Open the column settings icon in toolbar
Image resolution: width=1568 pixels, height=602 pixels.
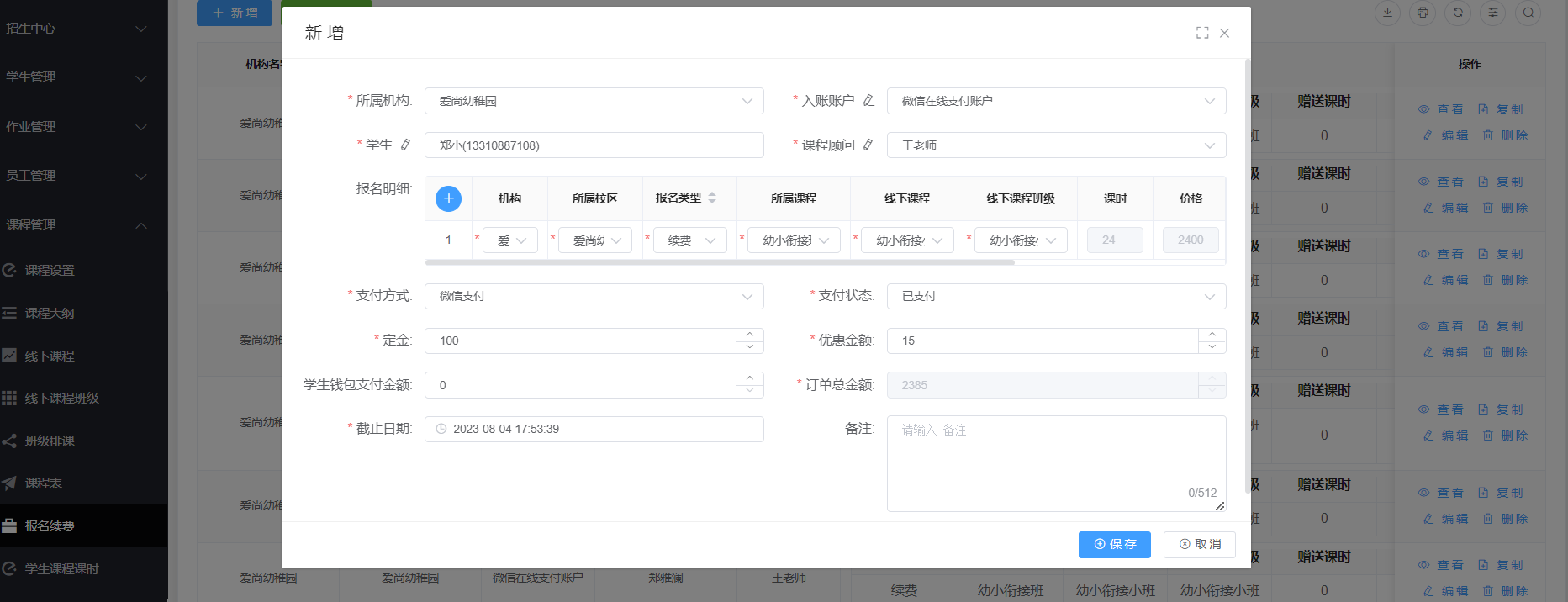tap(1493, 13)
